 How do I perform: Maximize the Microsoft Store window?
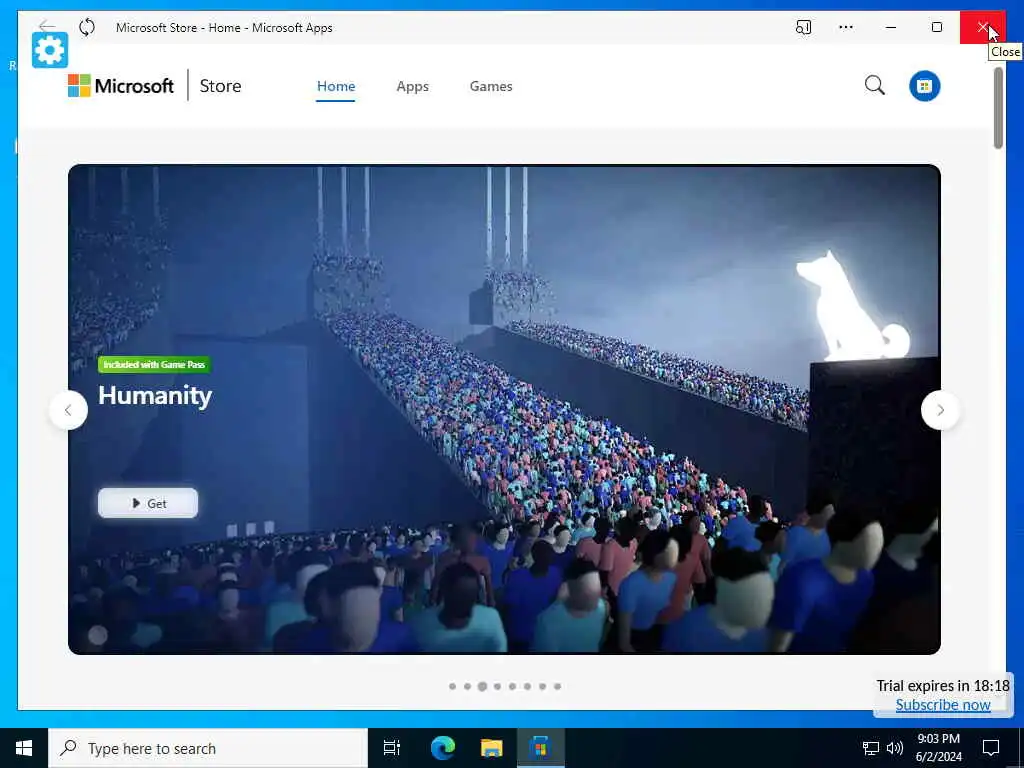936,27
